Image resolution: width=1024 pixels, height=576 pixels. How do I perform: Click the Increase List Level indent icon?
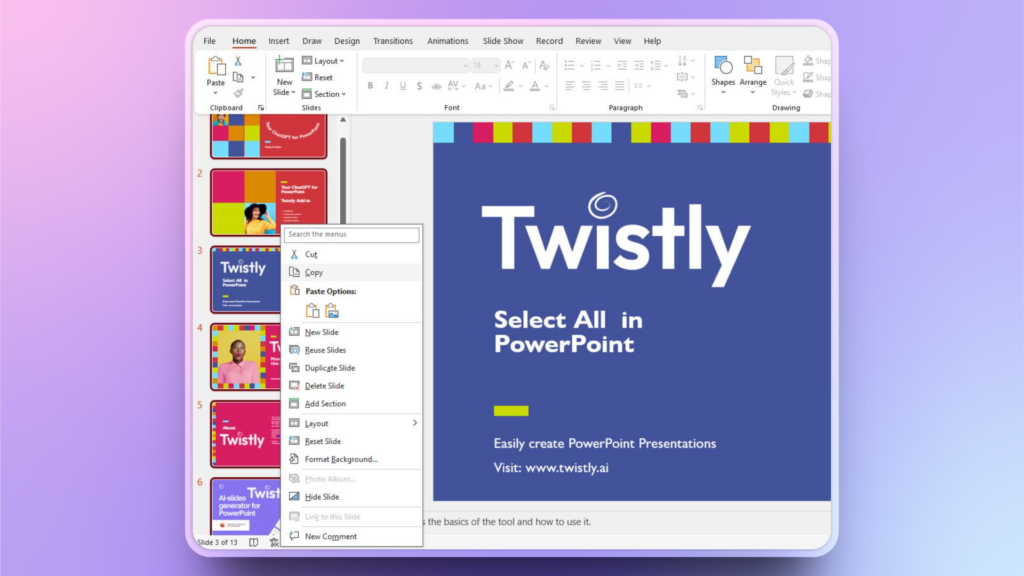(x=639, y=65)
